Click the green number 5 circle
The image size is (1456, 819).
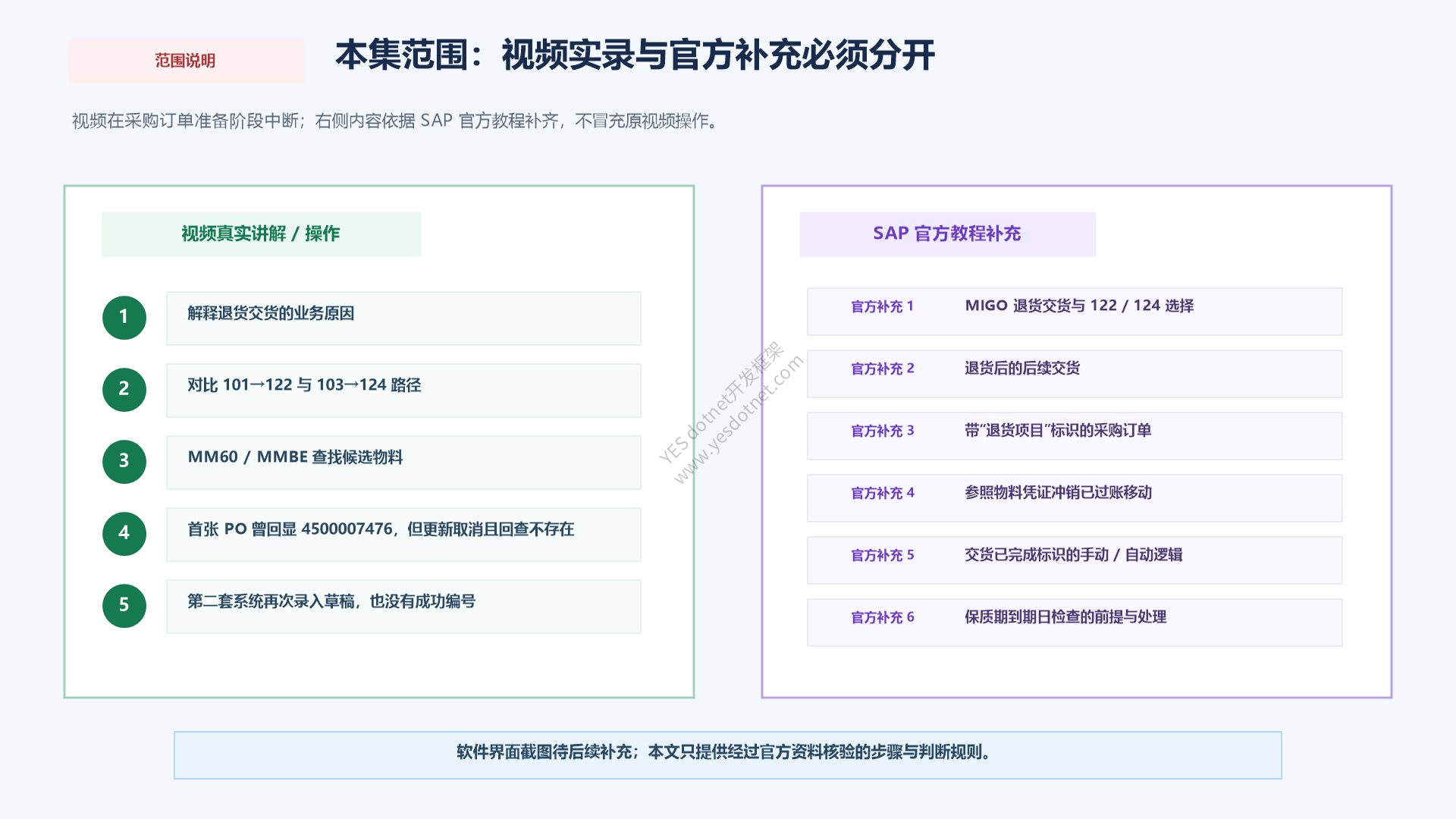(x=124, y=605)
